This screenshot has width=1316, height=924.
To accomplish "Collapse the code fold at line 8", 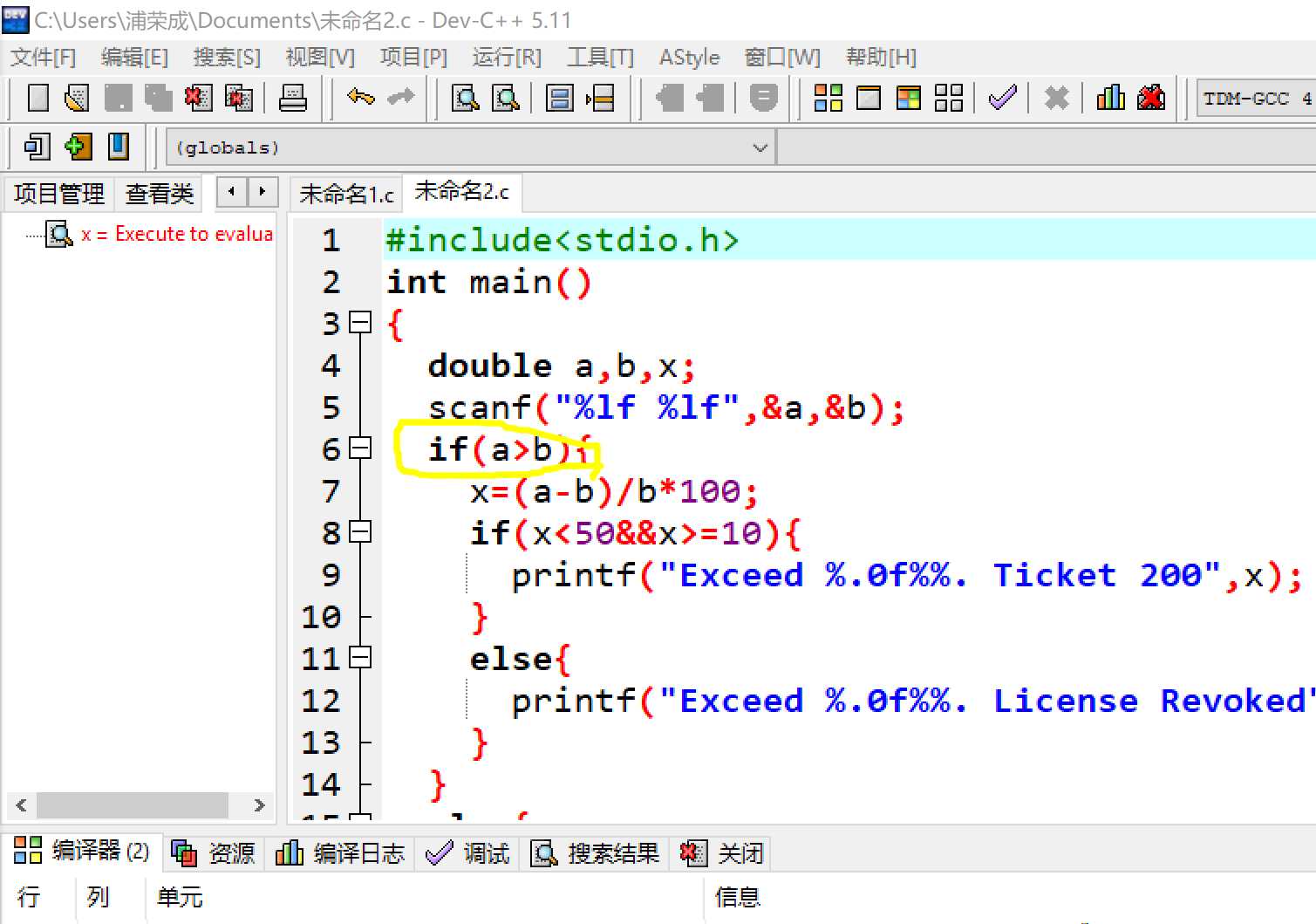I will point(360,532).
